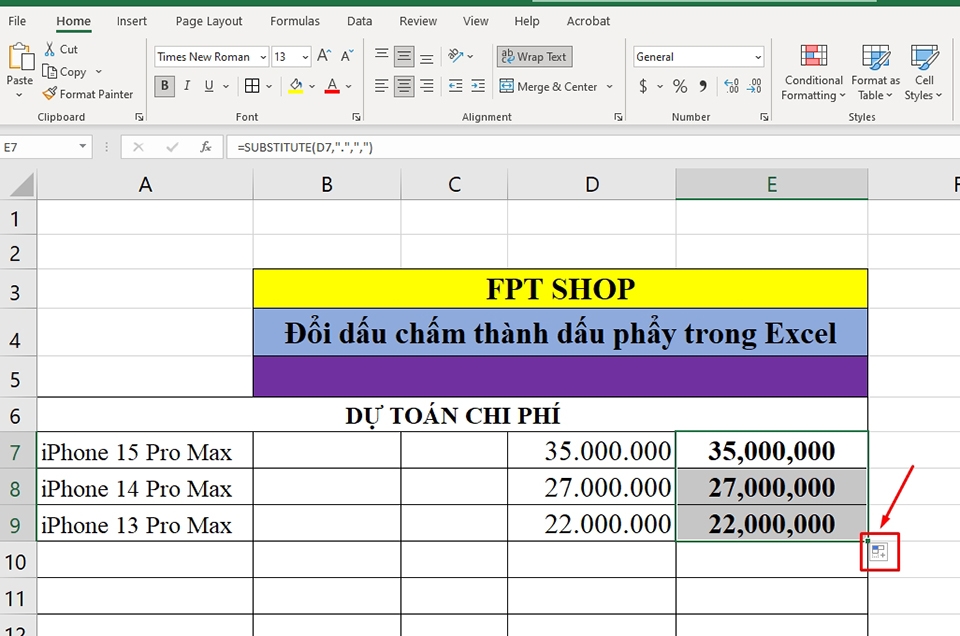Screen dimensions: 960x636
Task: Open Number format dialog launcher
Action: tap(764, 117)
